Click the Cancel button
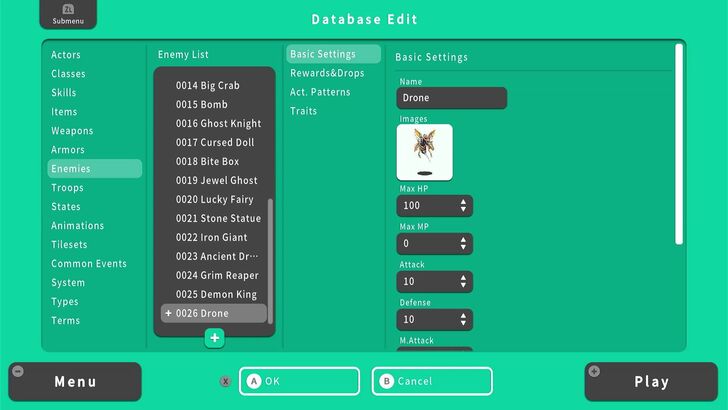The image size is (728, 410). click(432, 381)
